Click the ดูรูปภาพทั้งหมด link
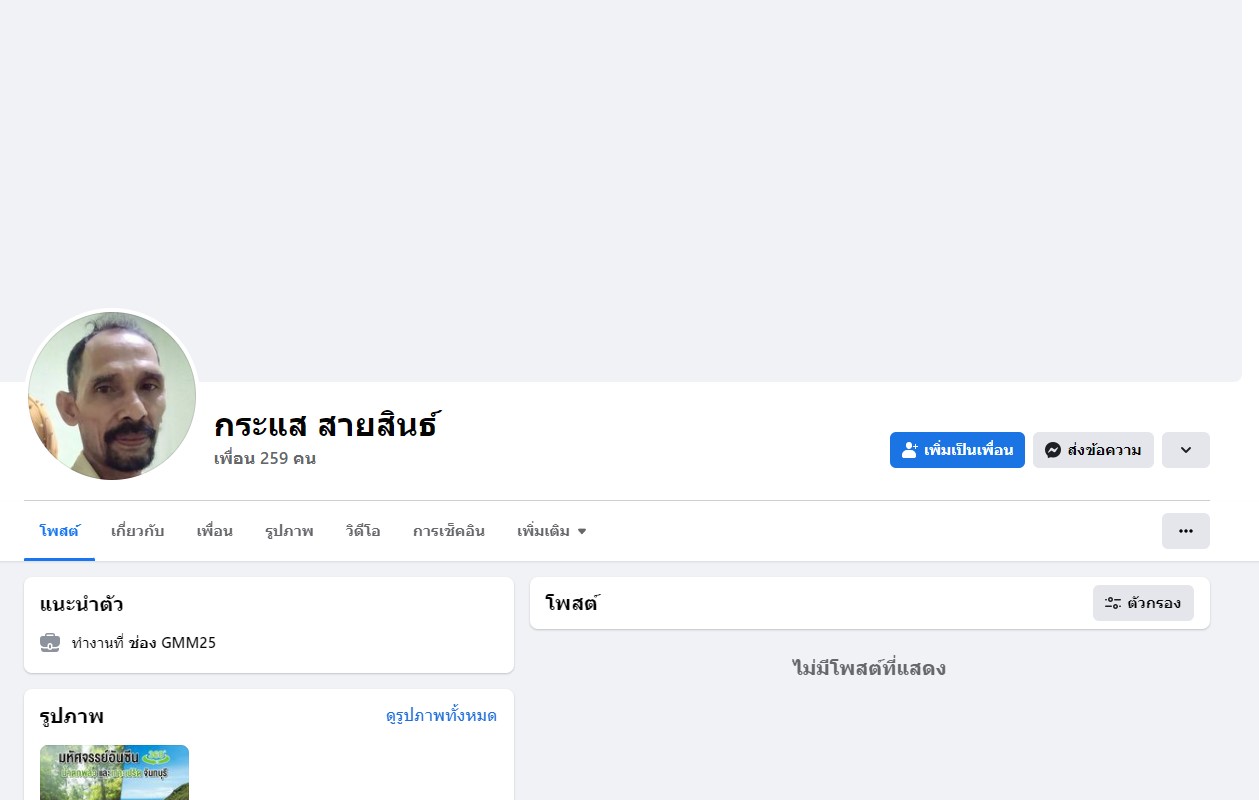This screenshot has width=1259, height=800. point(441,716)
